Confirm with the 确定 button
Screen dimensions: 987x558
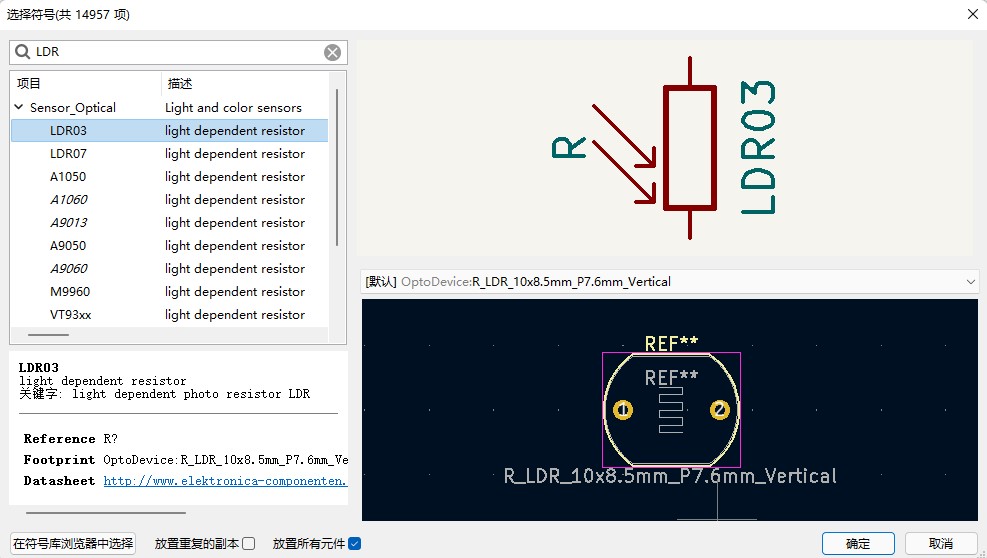pyautogui.click(x=858, y=544)
